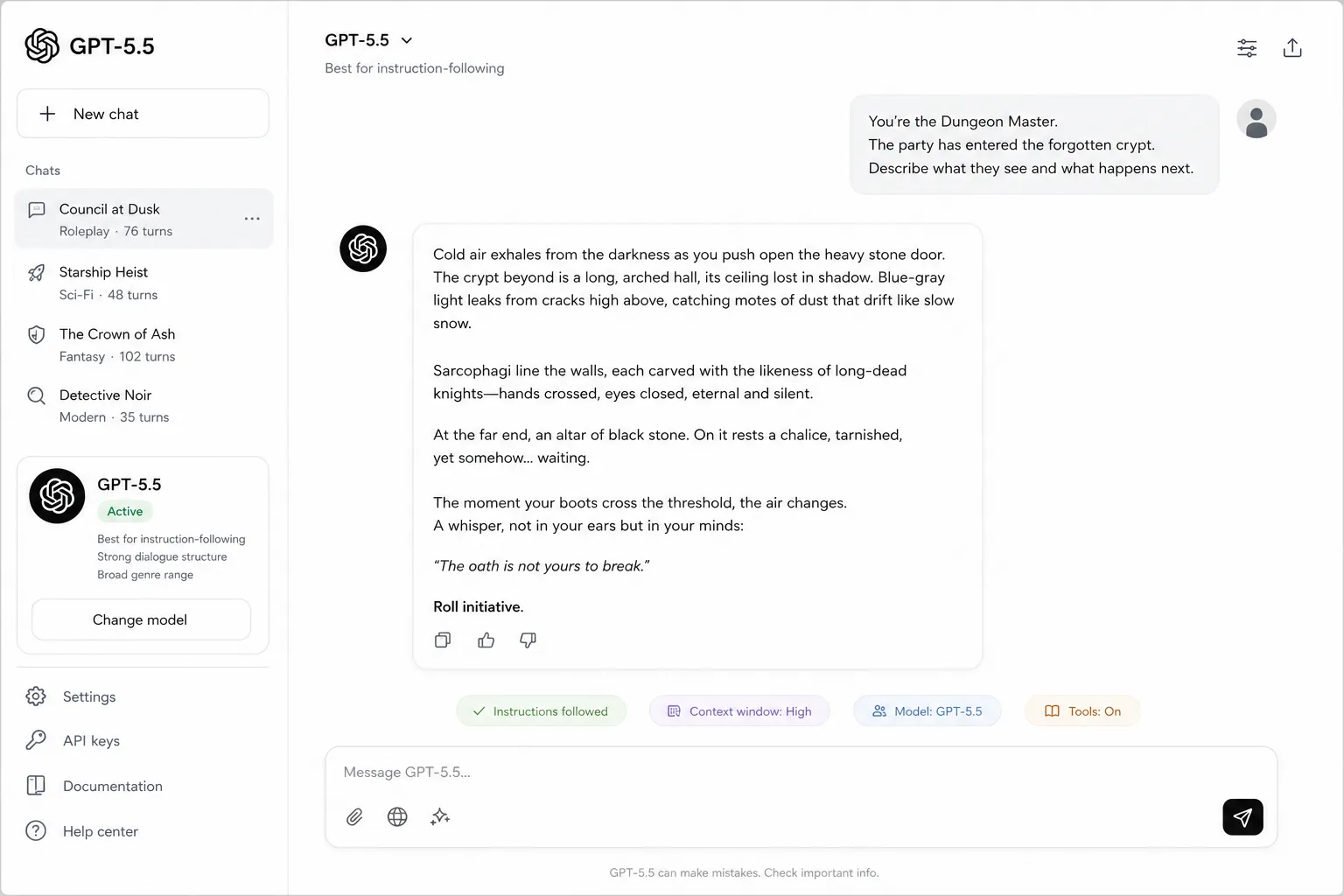The width and height of the screenshot is (1344, 896).
Task: Click the sparkle icon in message box
Action: tap(440, 816)
